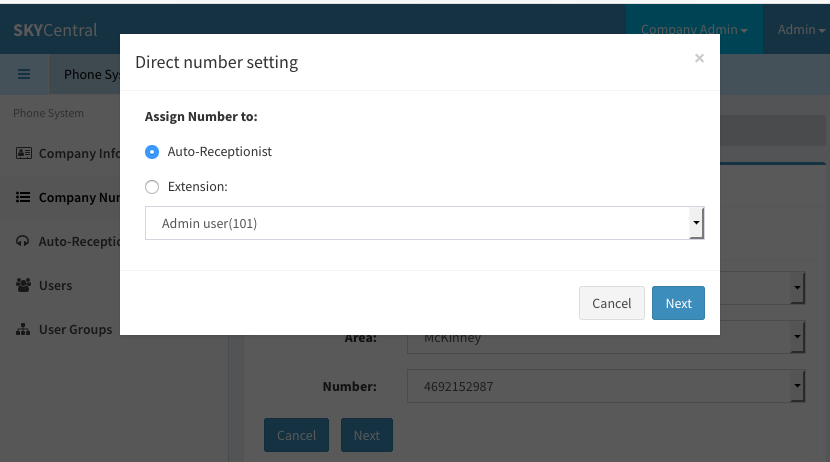This screenshot has height=462, width=830.
Task: Click the Users group icon
Action: [x=23, y=285]
